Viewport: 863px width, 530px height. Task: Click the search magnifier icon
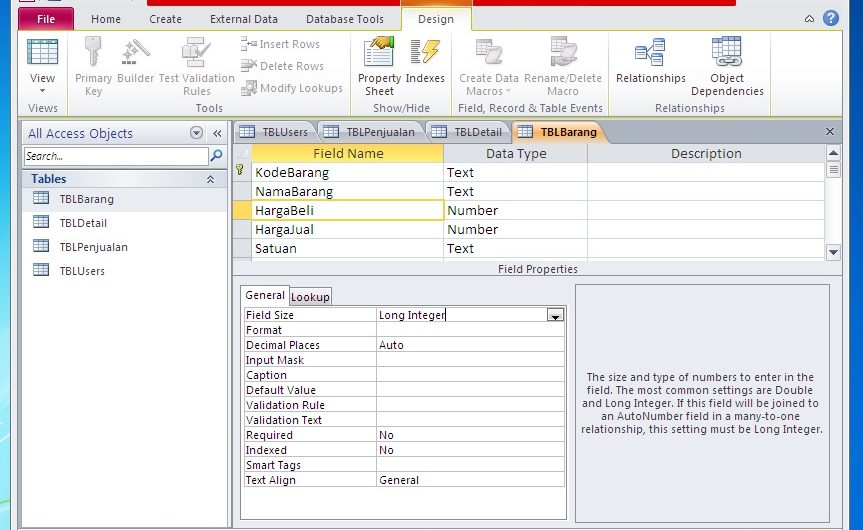pyautogui.click(x=217, y=156)
